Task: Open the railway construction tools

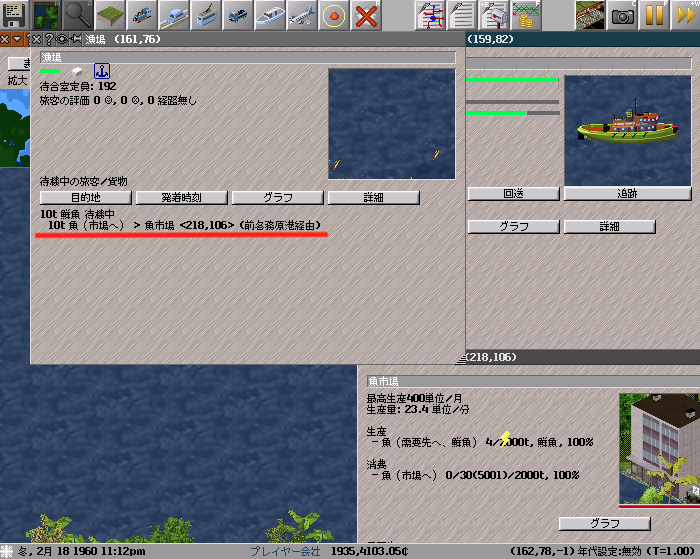Action: point(142,15)
